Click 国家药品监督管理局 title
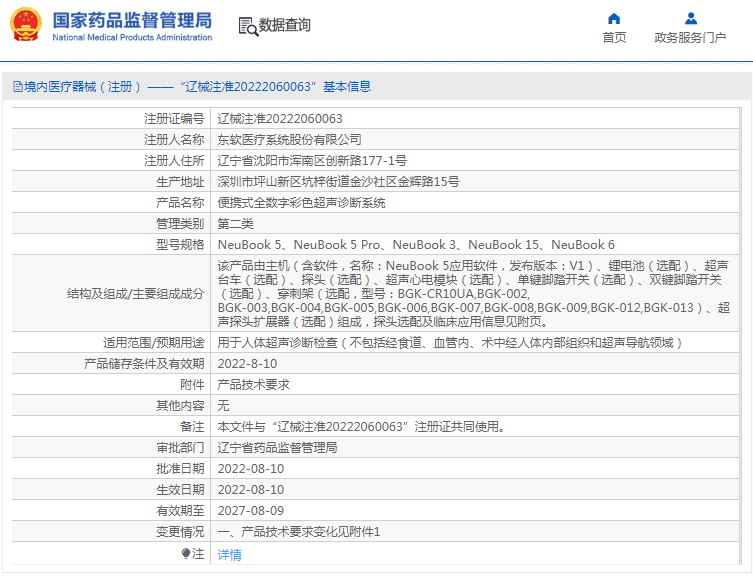Image resolution: width=753 pixels, height=578 pixels. [x=132, y=20]
